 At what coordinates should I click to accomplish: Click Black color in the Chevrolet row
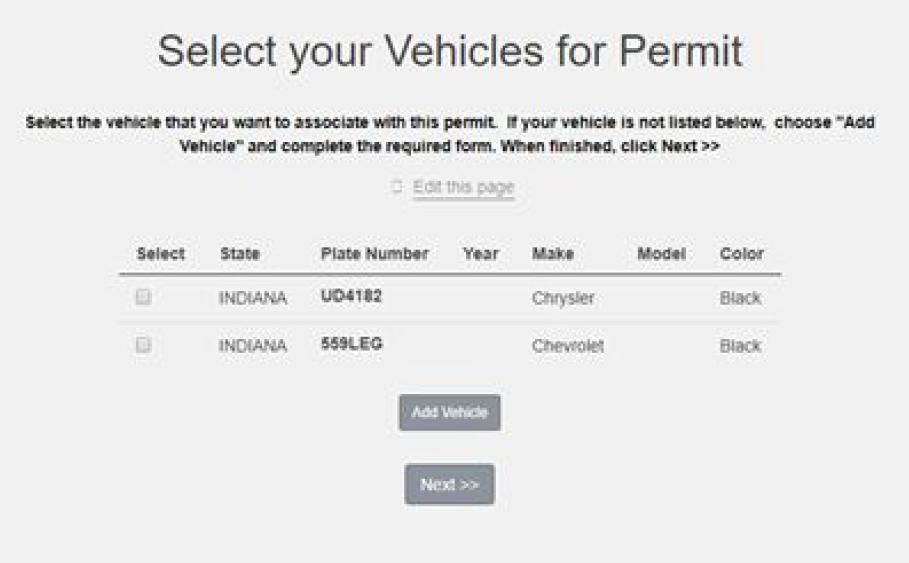click(740, 346)
